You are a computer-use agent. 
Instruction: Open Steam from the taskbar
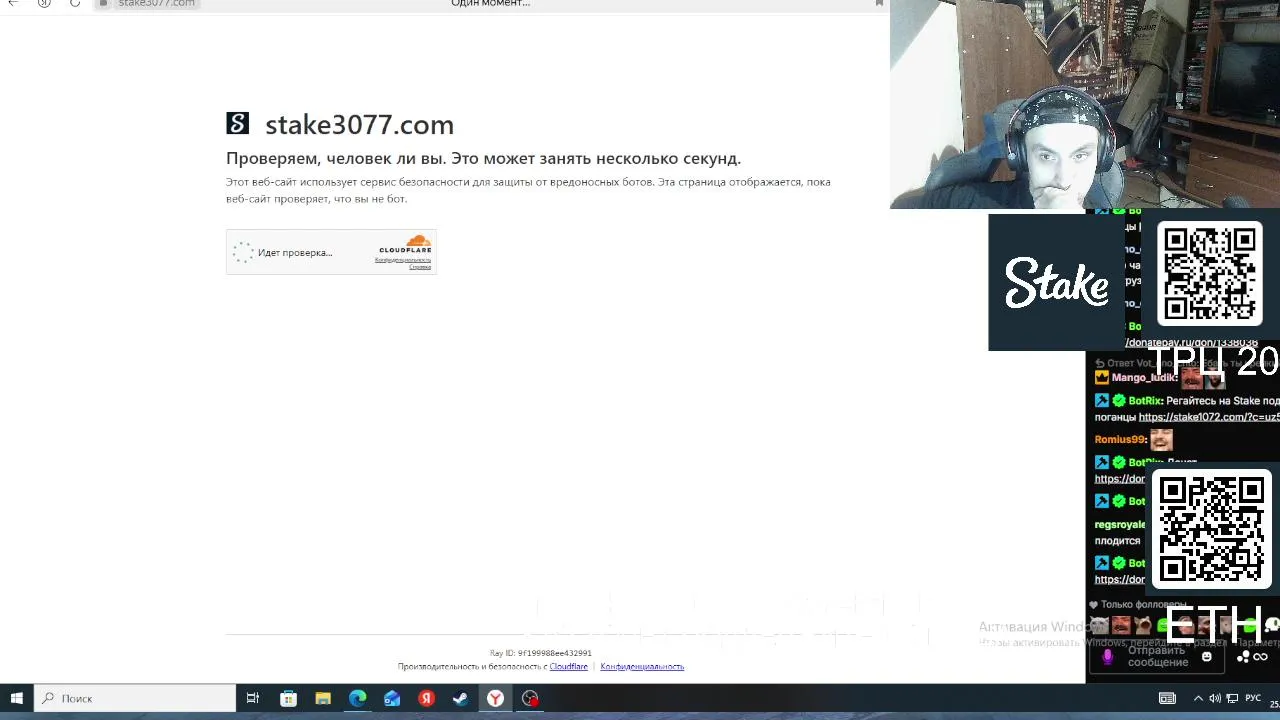pyautogui.click(x=461, y=698)
